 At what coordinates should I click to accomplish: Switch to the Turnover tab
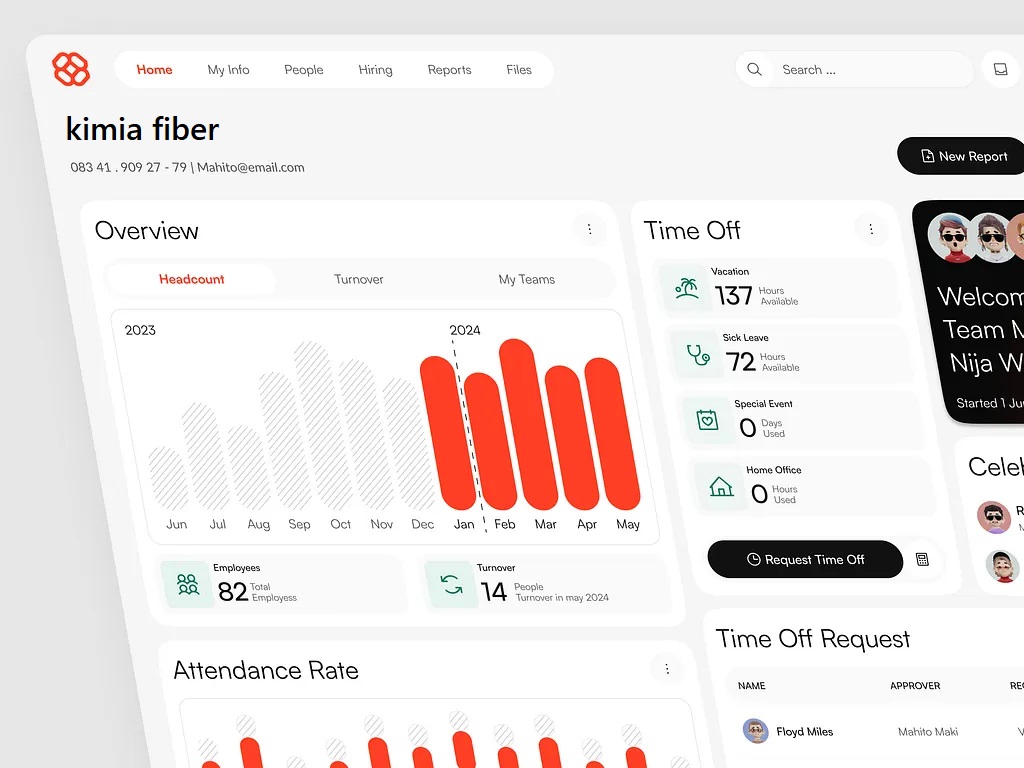pos(359,280)
